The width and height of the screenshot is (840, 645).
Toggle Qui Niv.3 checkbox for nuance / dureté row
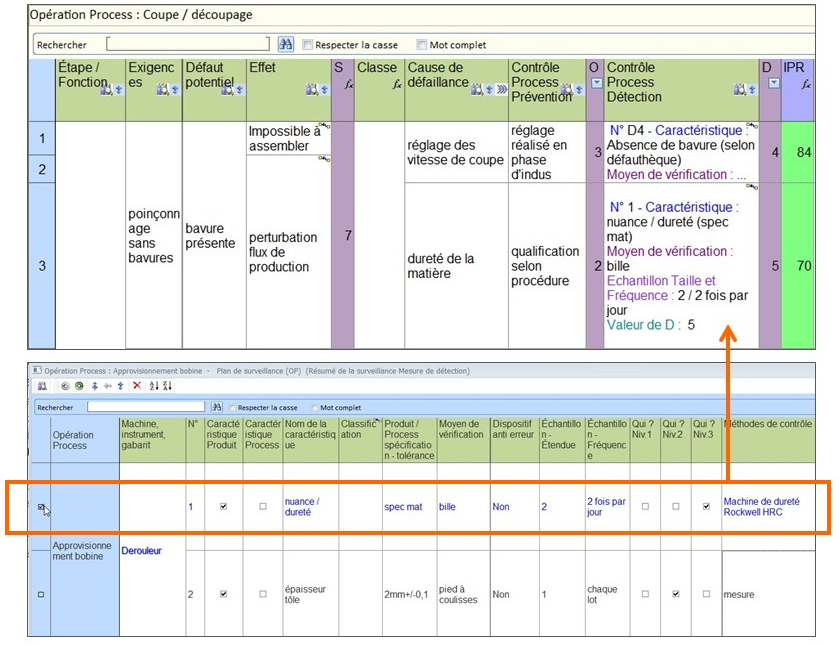tap(706, 506)
